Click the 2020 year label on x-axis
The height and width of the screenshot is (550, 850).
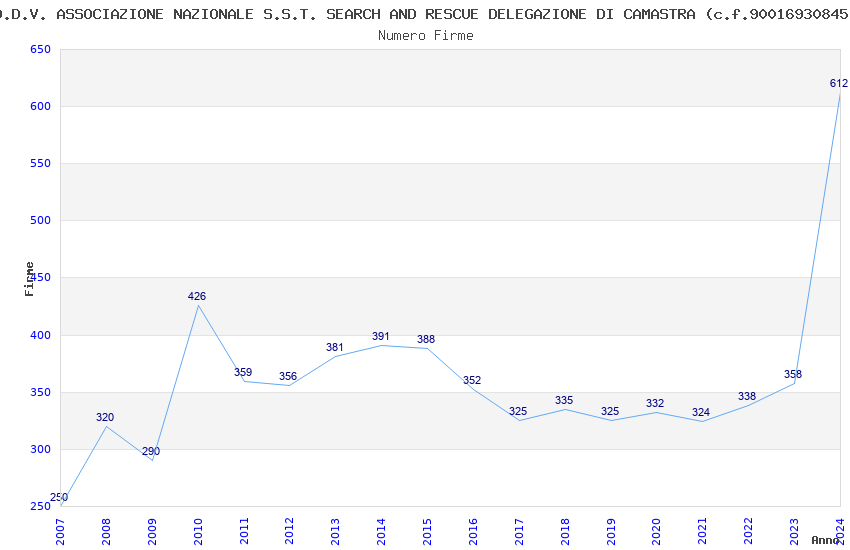click(x=656, y=529)
